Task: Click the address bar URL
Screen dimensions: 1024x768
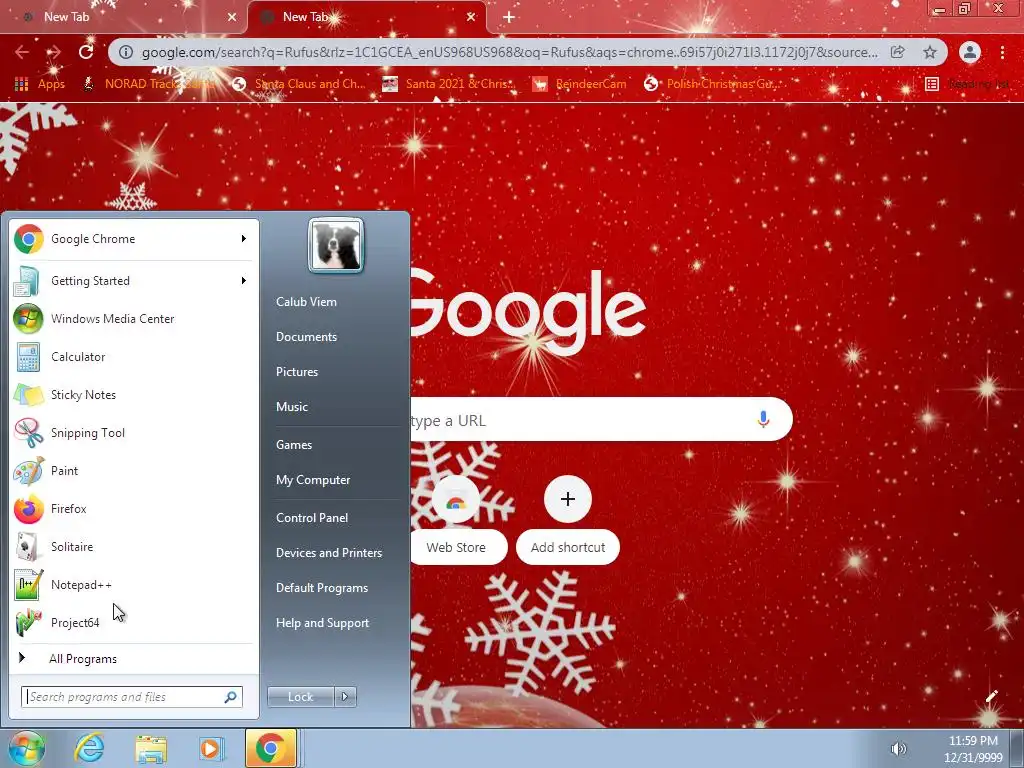Action: 509,52
